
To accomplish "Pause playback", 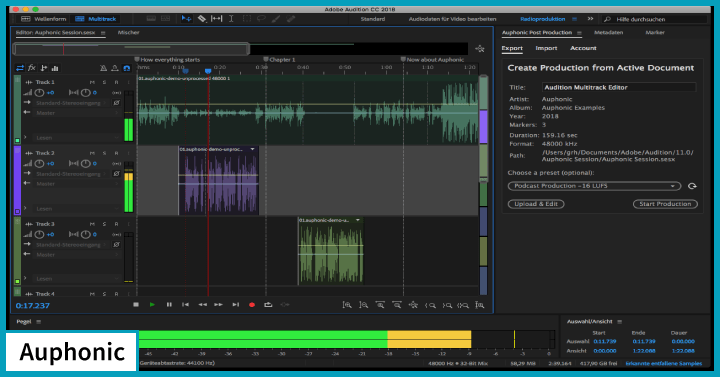I will pos(169,304).
